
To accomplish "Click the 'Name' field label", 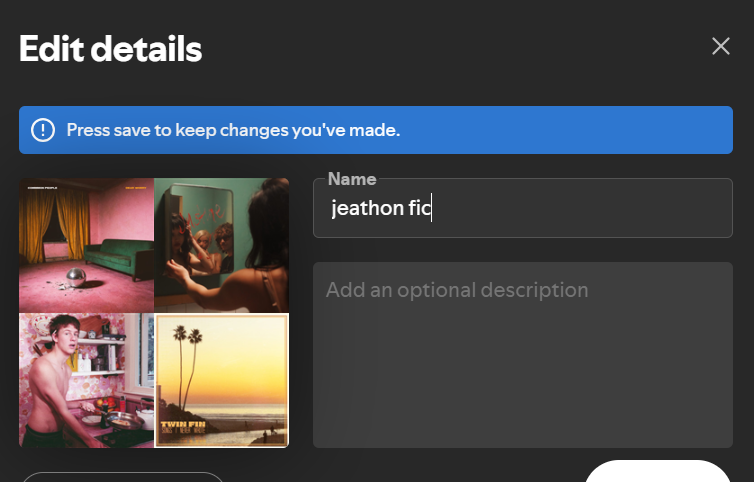I will (x=352, y=179).
